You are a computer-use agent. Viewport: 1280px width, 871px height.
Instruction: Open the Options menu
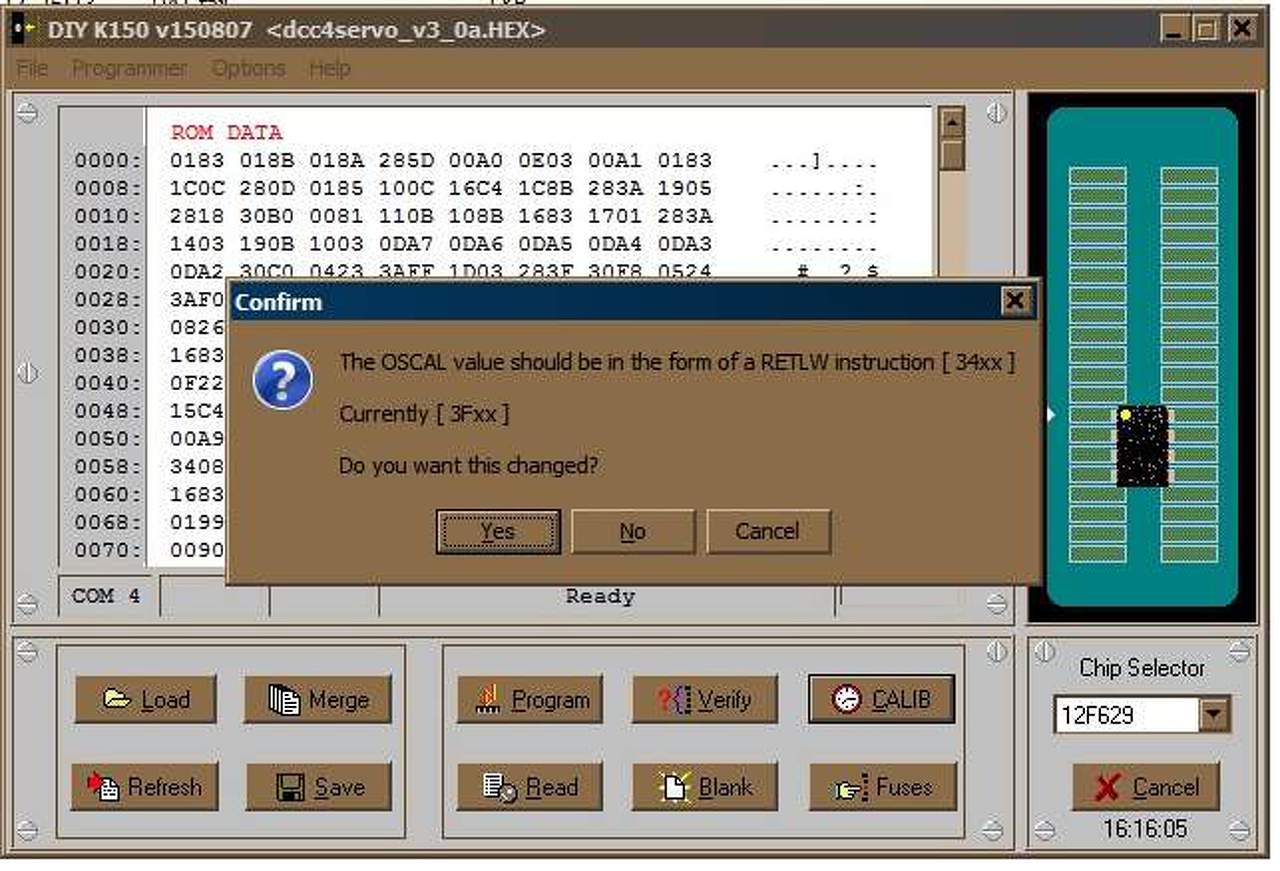[x=248, y=68]
